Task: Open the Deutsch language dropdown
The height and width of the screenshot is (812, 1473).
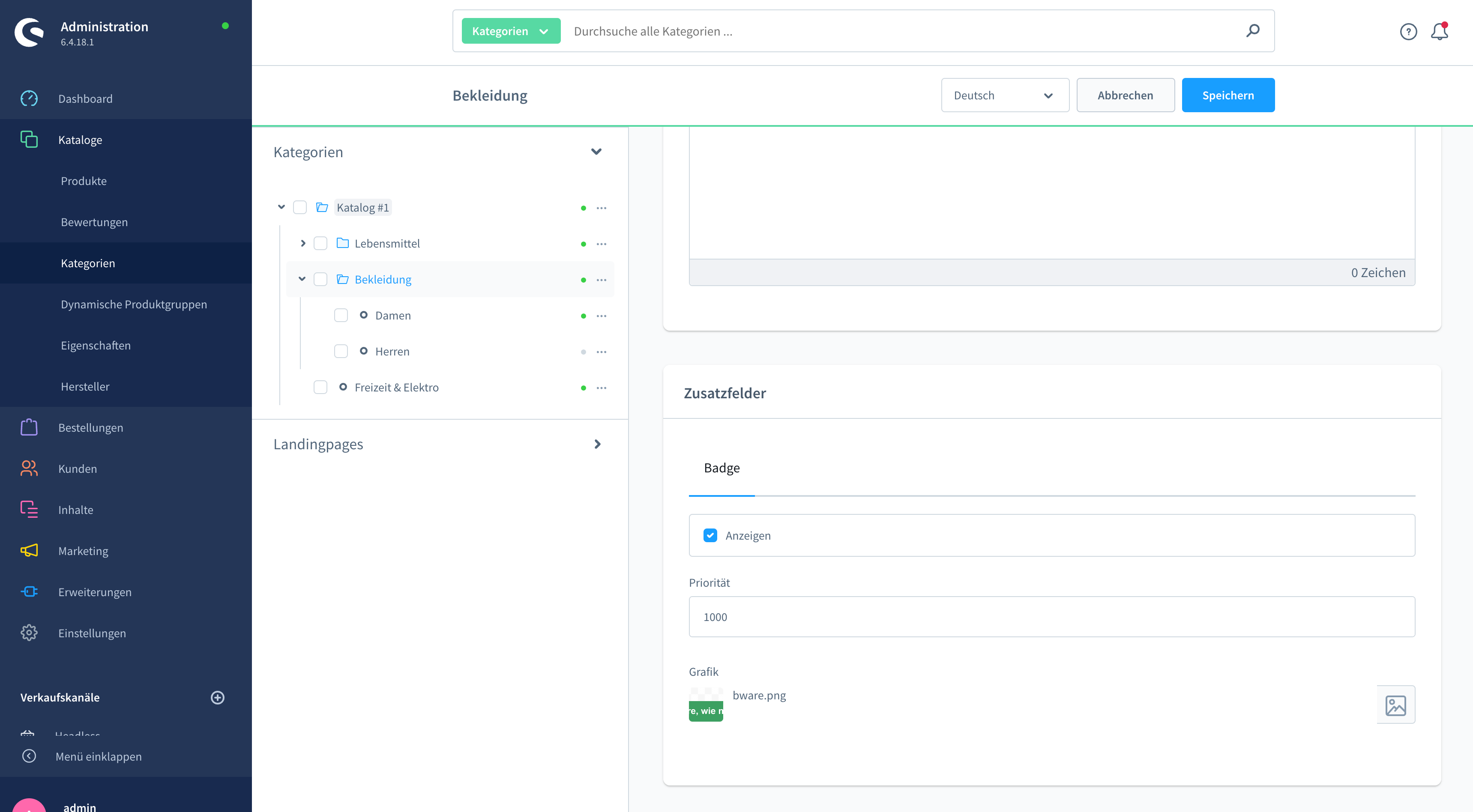Action: (1005, 96)
